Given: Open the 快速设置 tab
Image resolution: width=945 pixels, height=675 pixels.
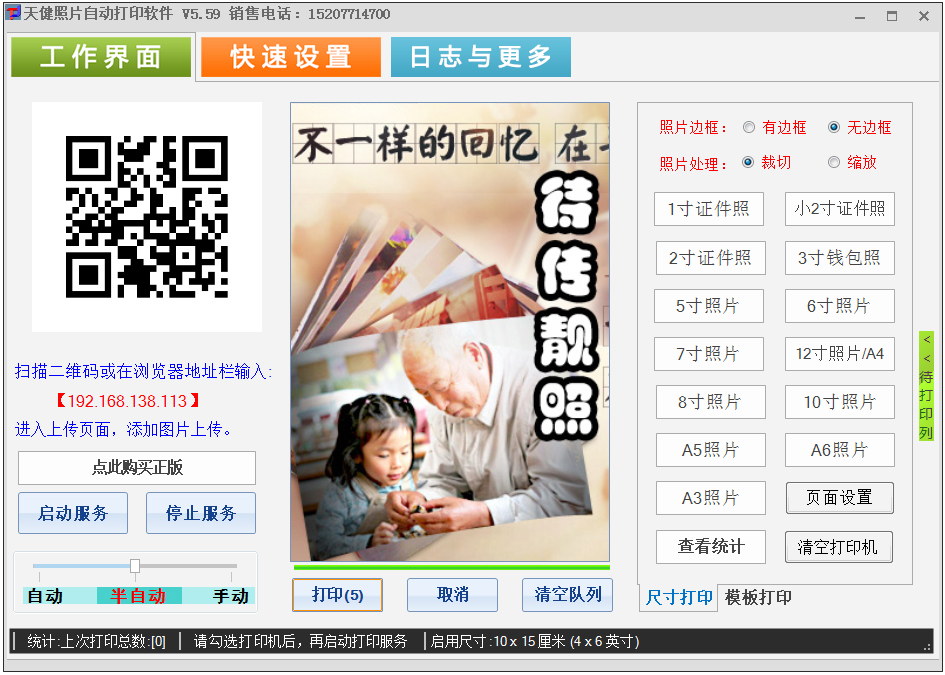Looking at the screenshot, I should pos(291,57).
